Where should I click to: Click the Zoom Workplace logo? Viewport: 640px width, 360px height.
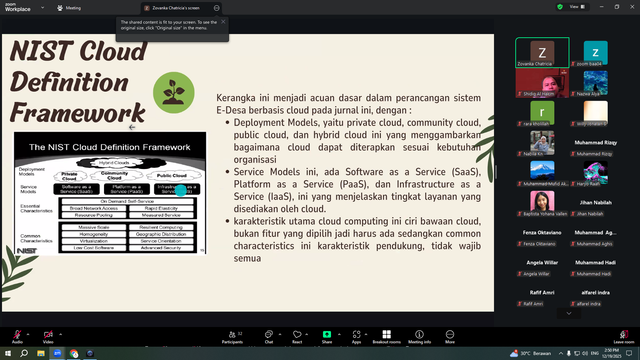[x=18, y=7]
